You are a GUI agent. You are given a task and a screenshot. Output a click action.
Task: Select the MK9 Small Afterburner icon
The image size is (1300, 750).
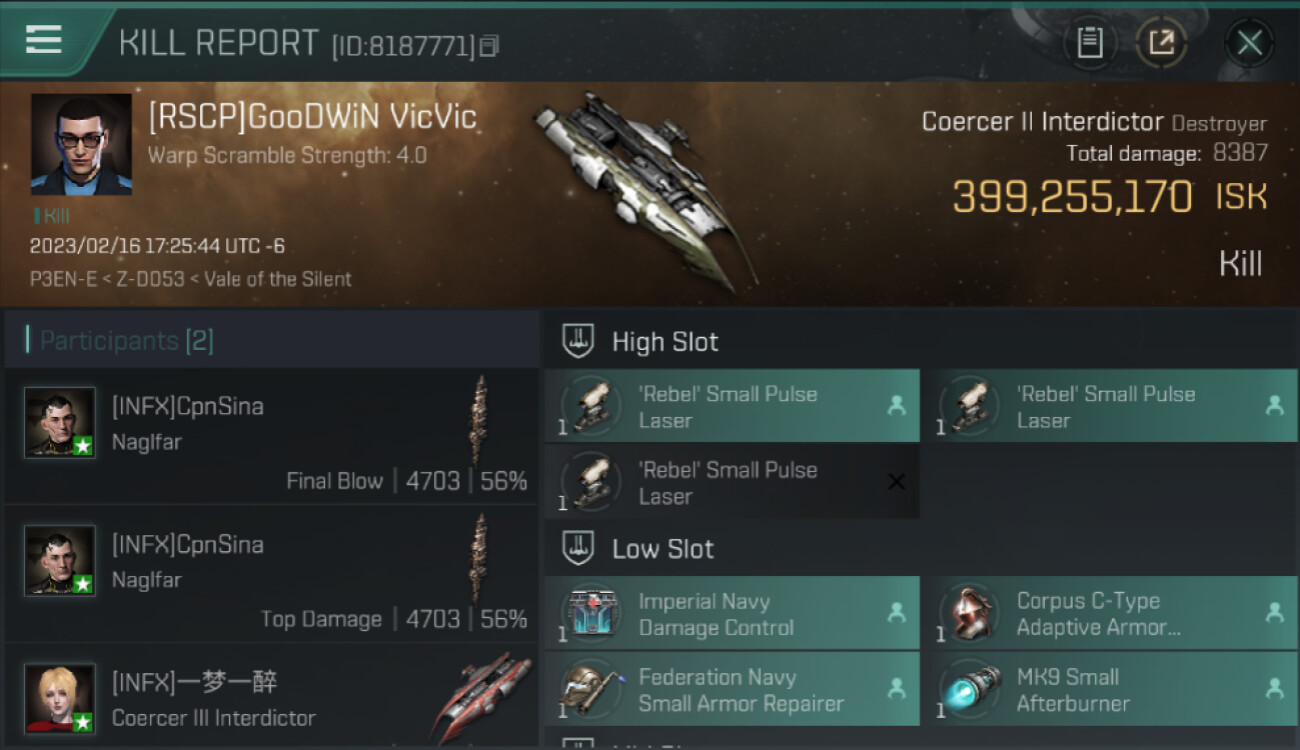[x=970, y=690]
